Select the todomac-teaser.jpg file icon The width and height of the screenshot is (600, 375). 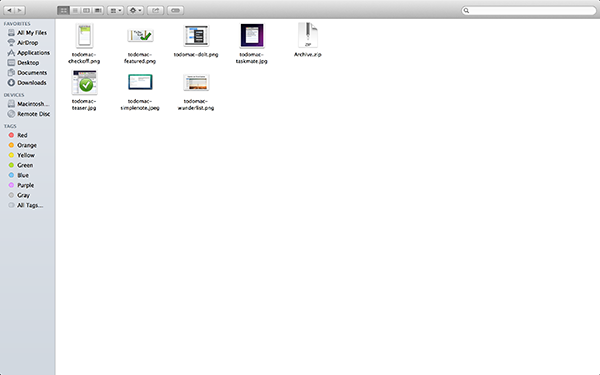tap(85, 82)
